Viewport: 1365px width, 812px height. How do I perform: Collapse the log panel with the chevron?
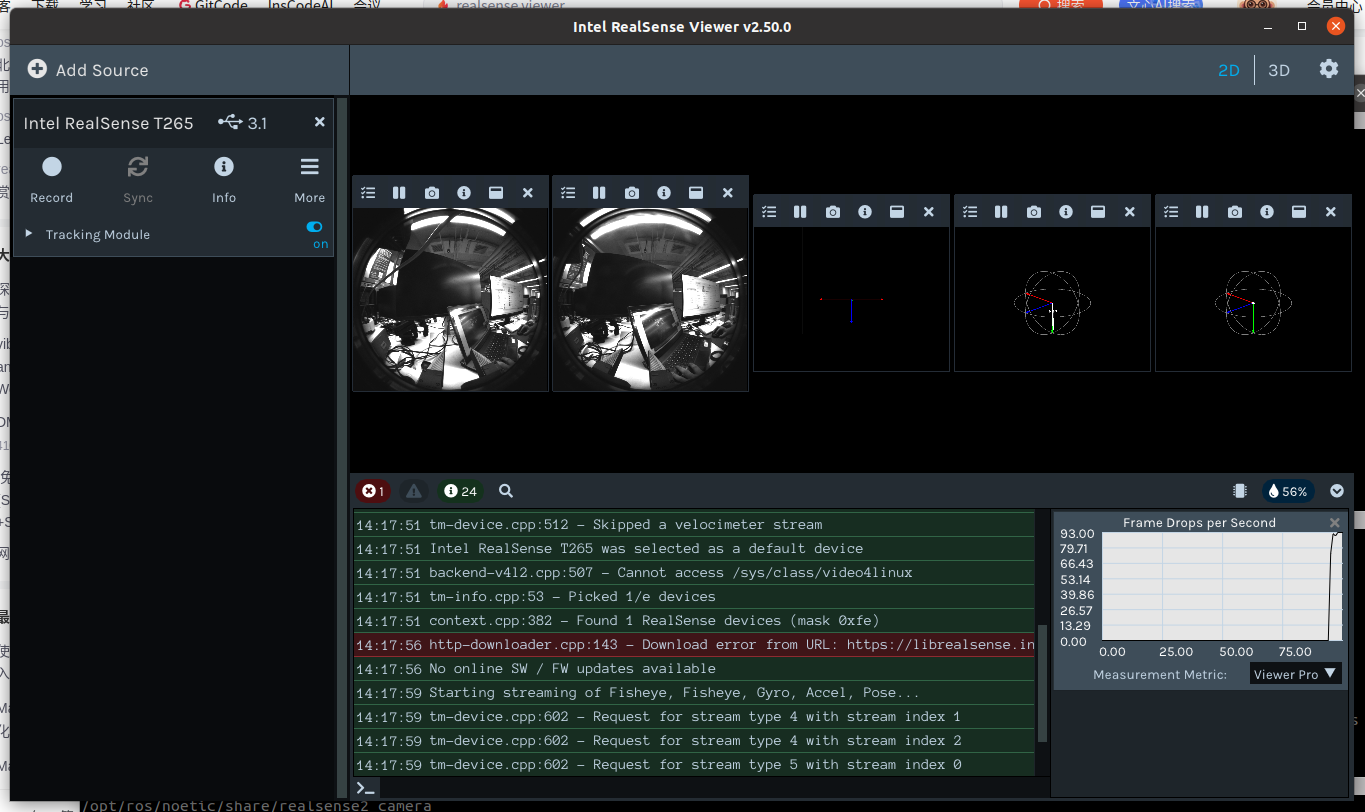click(x=1337, y=491)
